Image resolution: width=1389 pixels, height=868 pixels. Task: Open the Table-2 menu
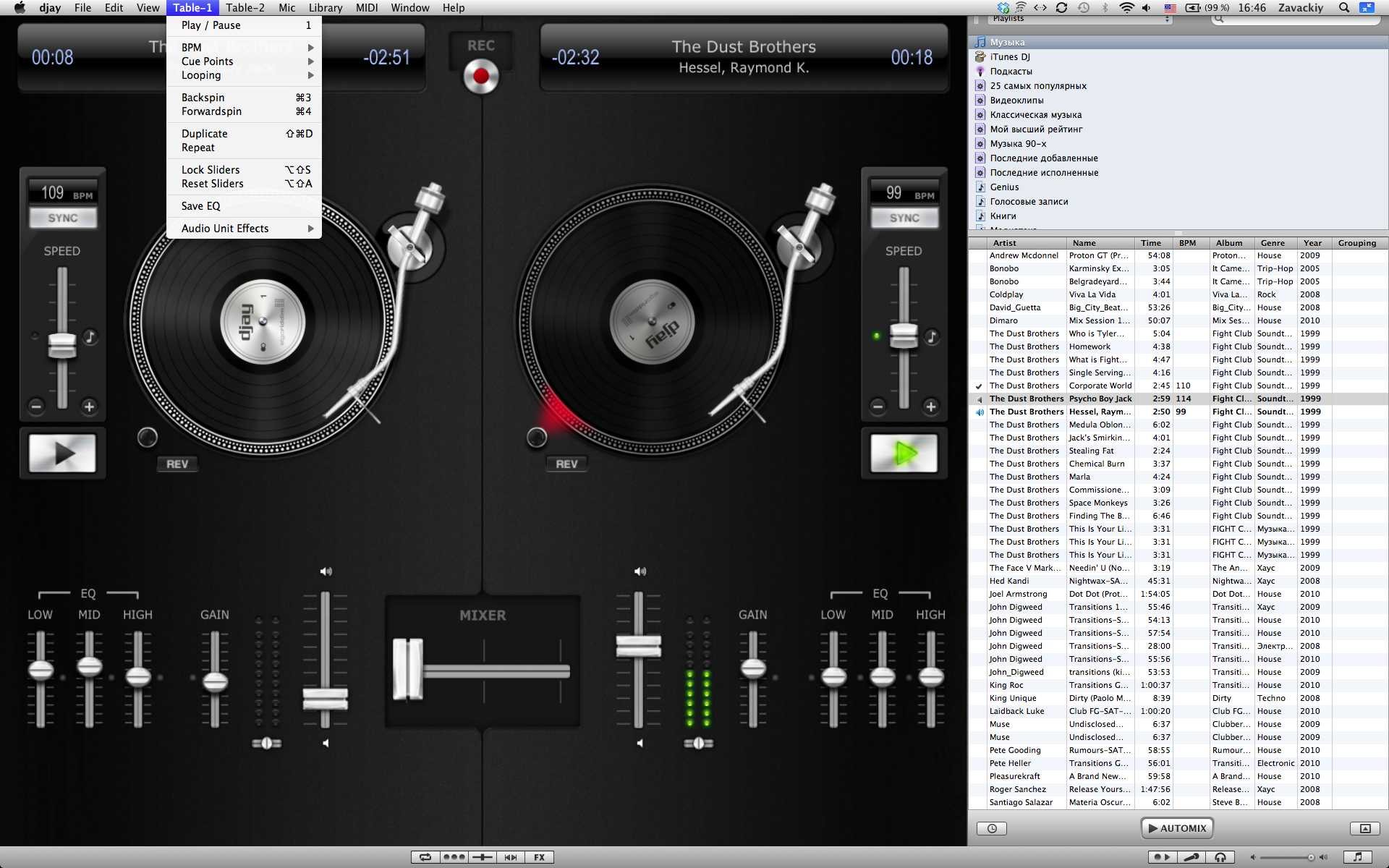click(245, 8)
